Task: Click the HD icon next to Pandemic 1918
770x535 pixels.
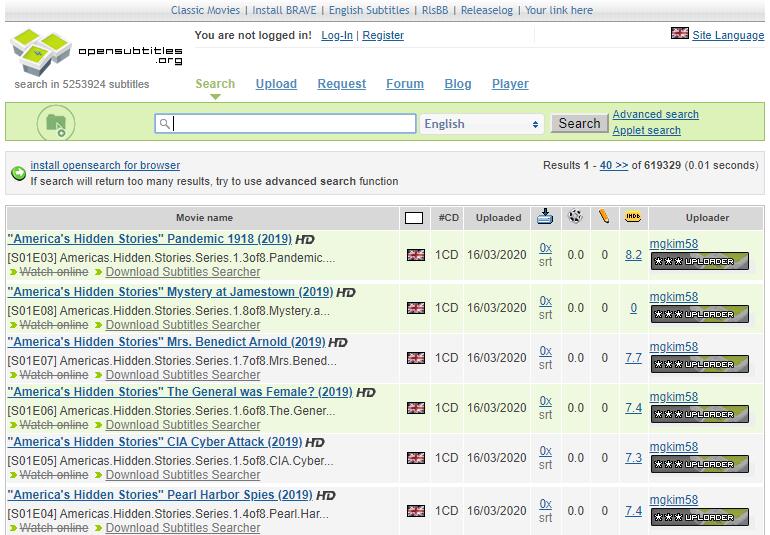Action: tap(305, 240)
